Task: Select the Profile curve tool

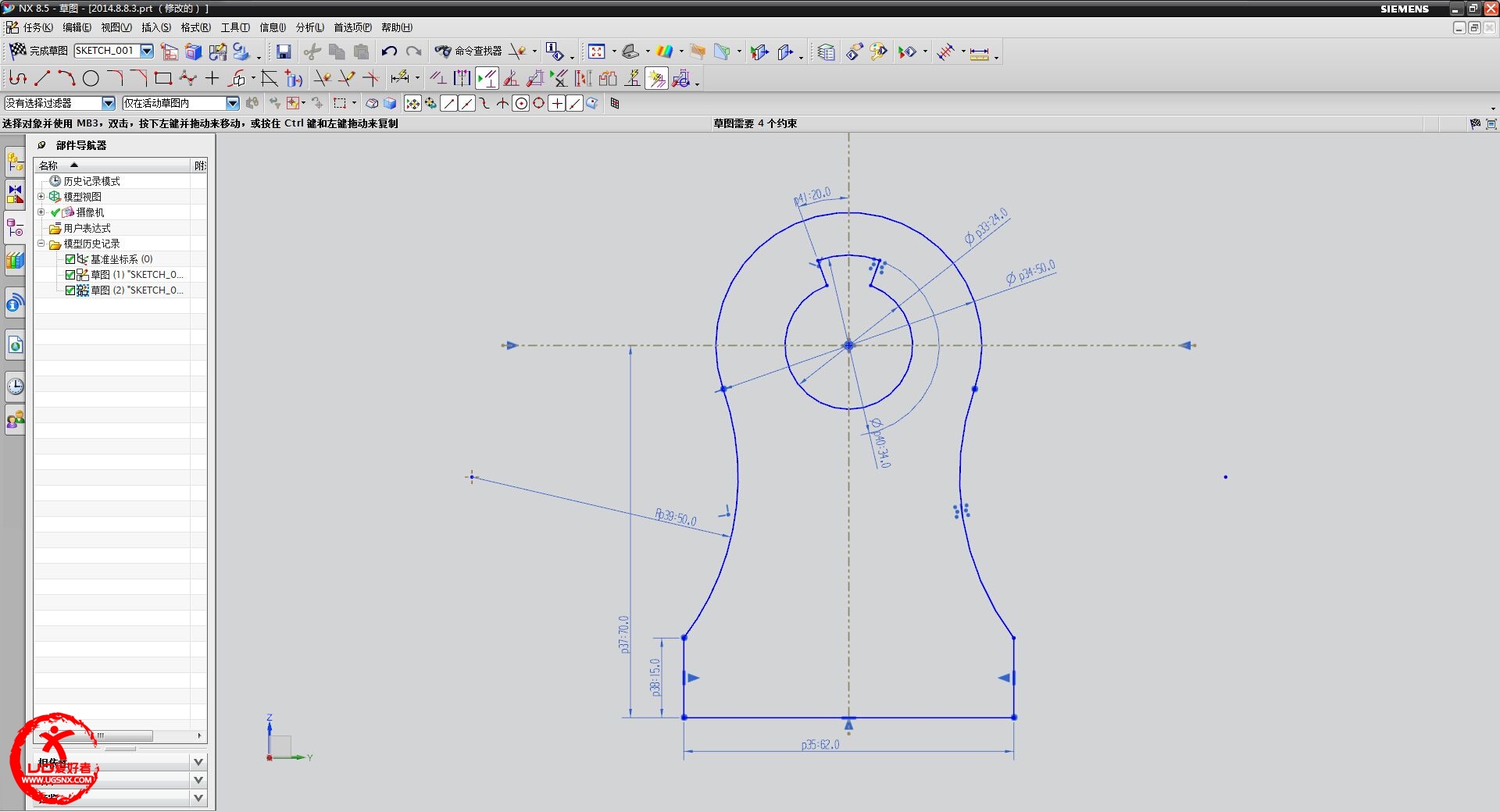Action: 18,78
